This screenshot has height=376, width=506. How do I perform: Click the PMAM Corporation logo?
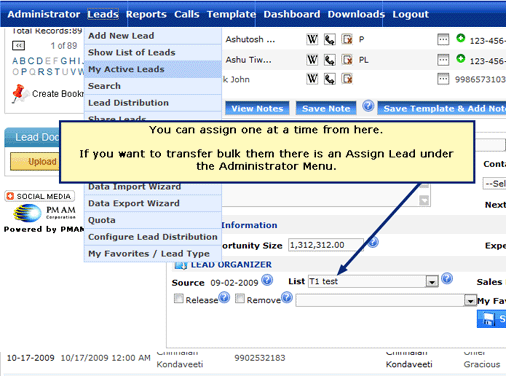(x=45, y=213)
